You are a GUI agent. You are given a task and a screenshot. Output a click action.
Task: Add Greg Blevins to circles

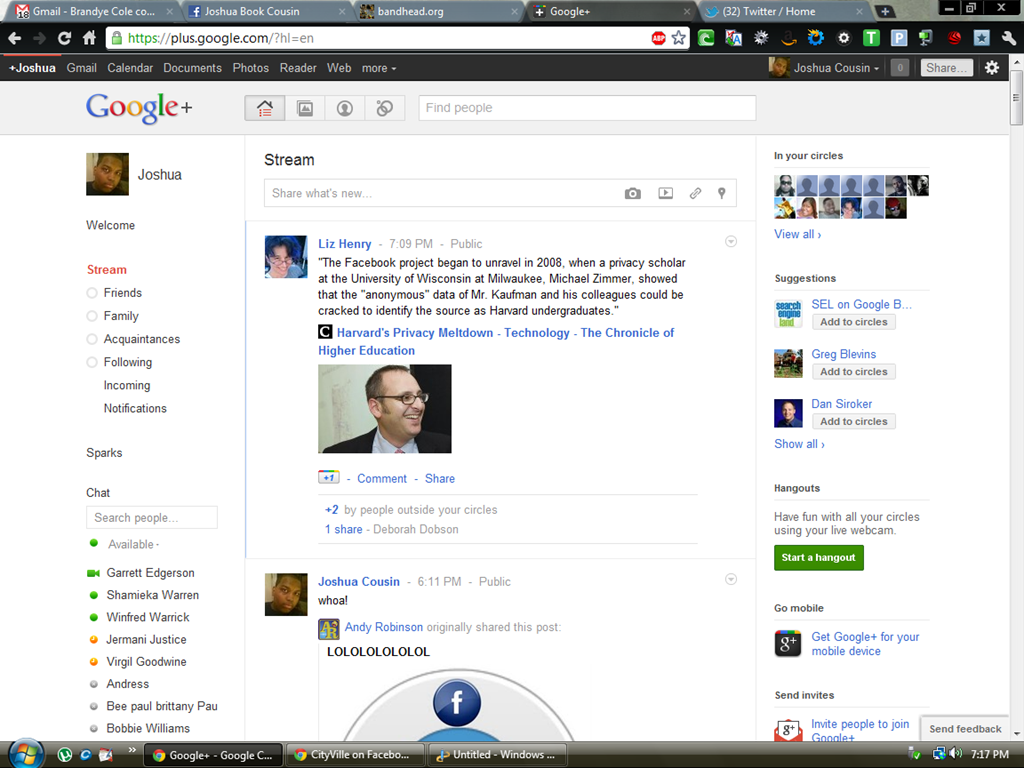[x=854, y=372]
